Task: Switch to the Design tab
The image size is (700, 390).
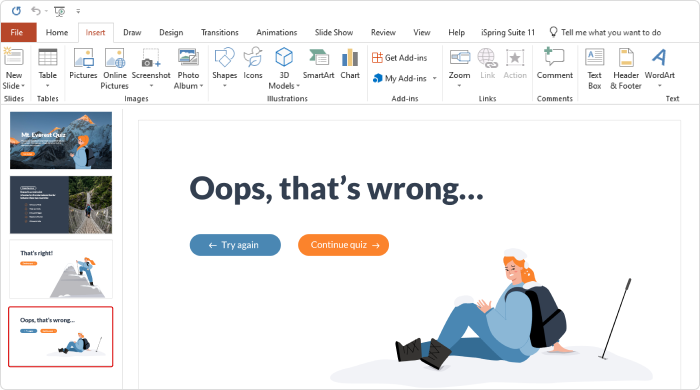Action: [171, 32]
